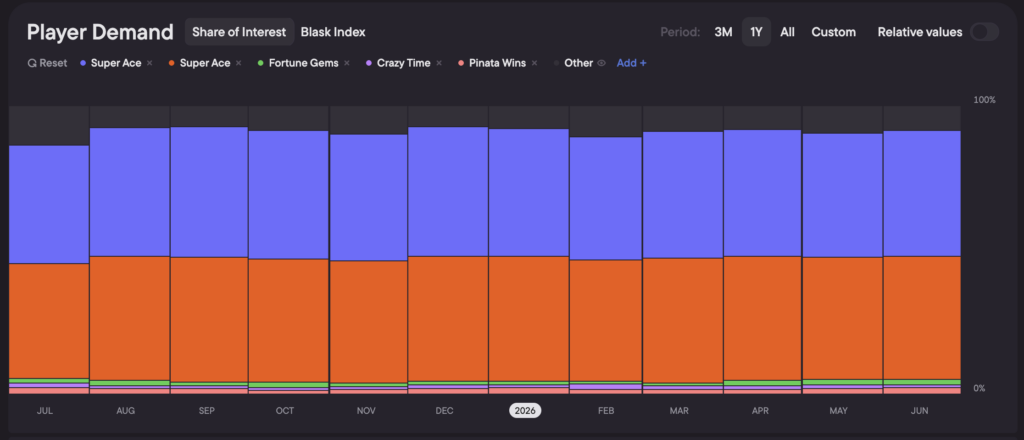Click the Pinata Wins legend label

497,63
